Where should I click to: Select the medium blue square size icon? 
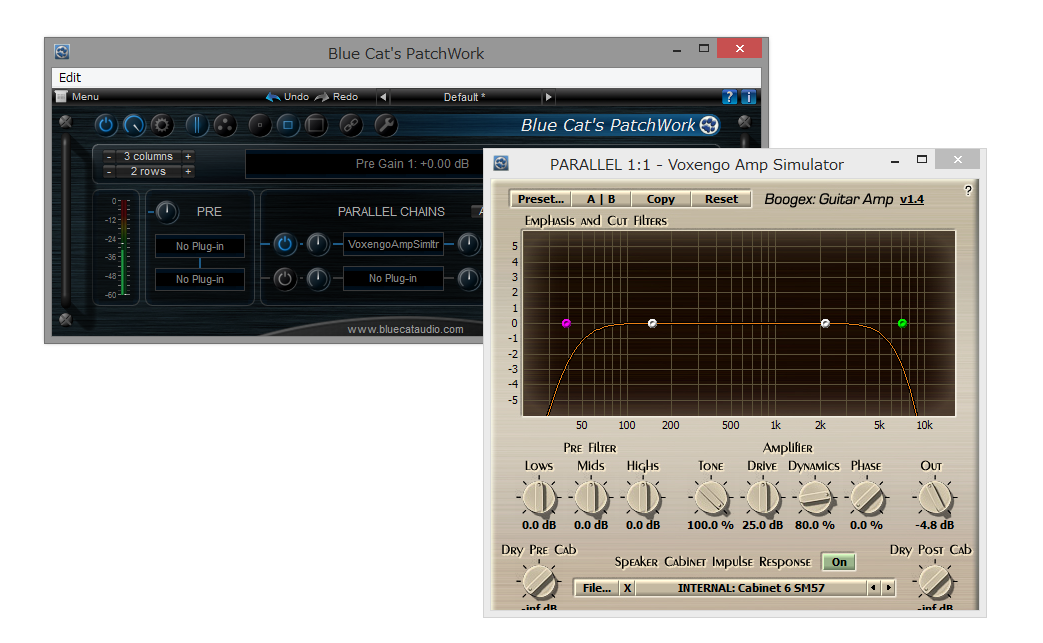coord(288,125)
